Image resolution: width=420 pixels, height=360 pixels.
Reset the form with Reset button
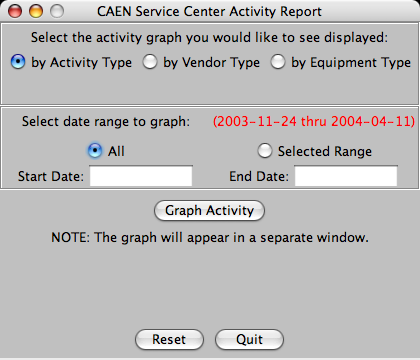click(169, 339)
